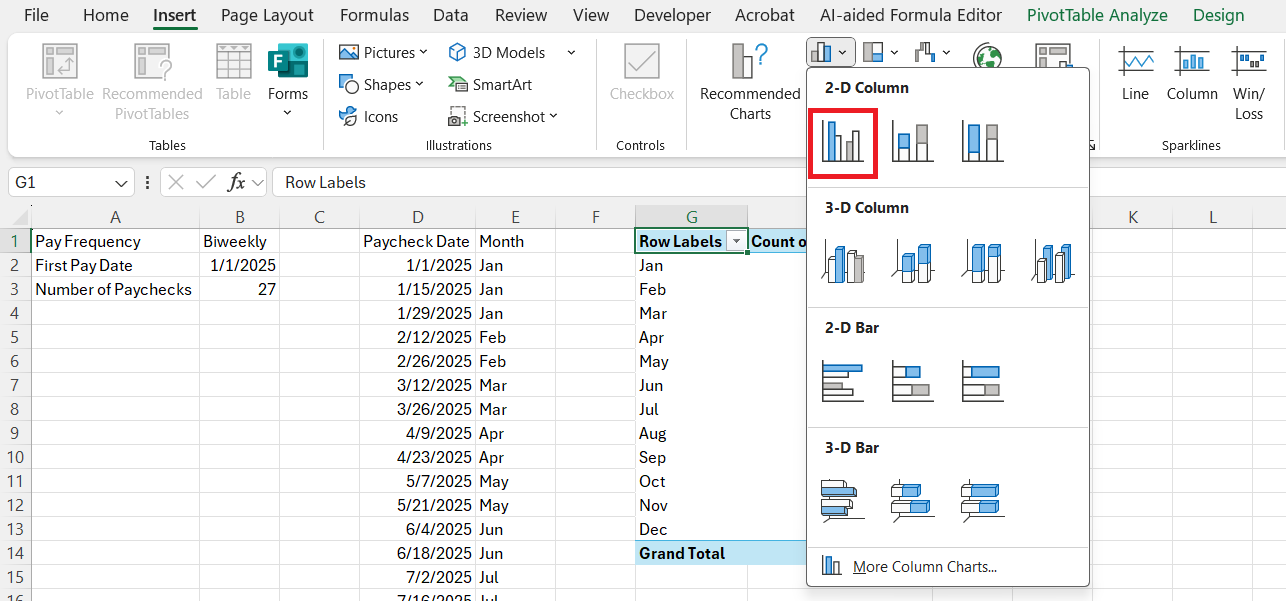Select the 3-D Clustered Bar chart
1286x601 pixels.
(x=842, y=501)
